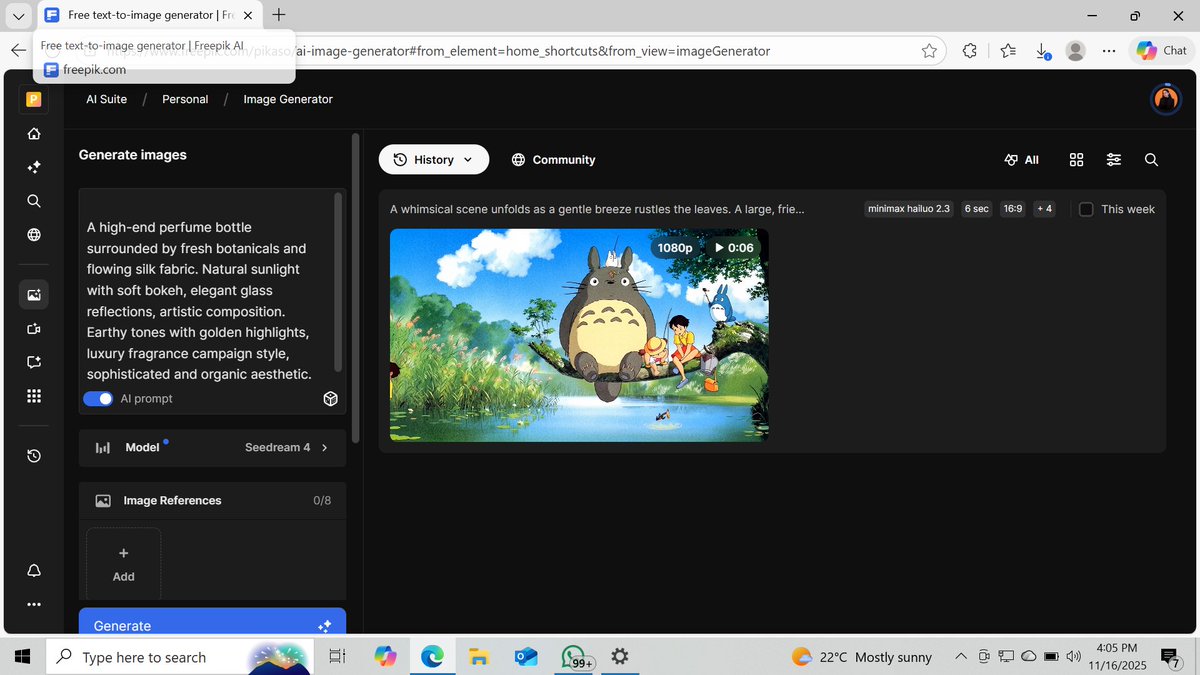Add an image reference

click(124, 564)
